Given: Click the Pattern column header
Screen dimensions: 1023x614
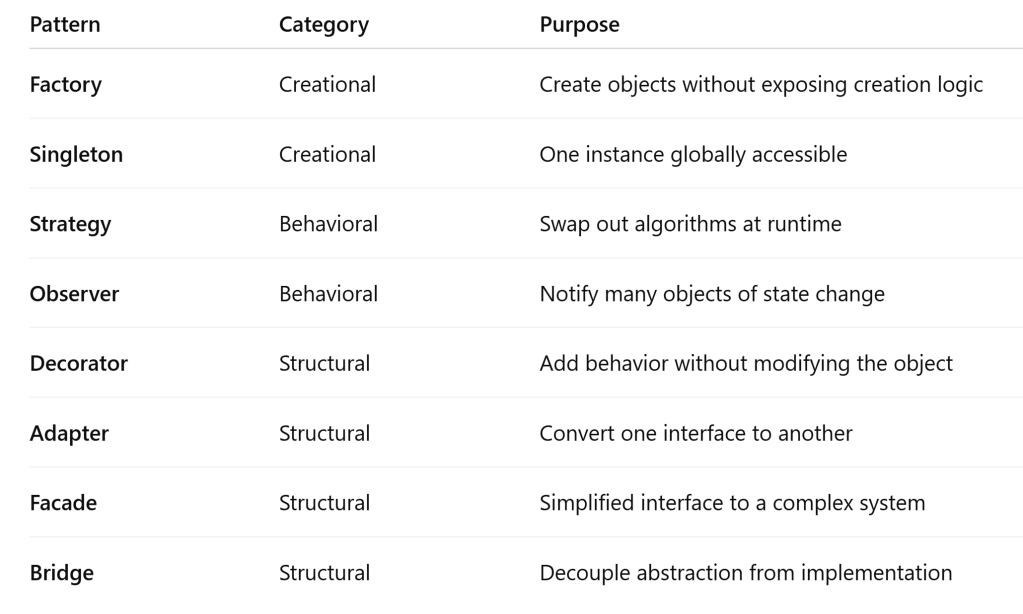Looking at the screenshot, I should click(65, 25).
